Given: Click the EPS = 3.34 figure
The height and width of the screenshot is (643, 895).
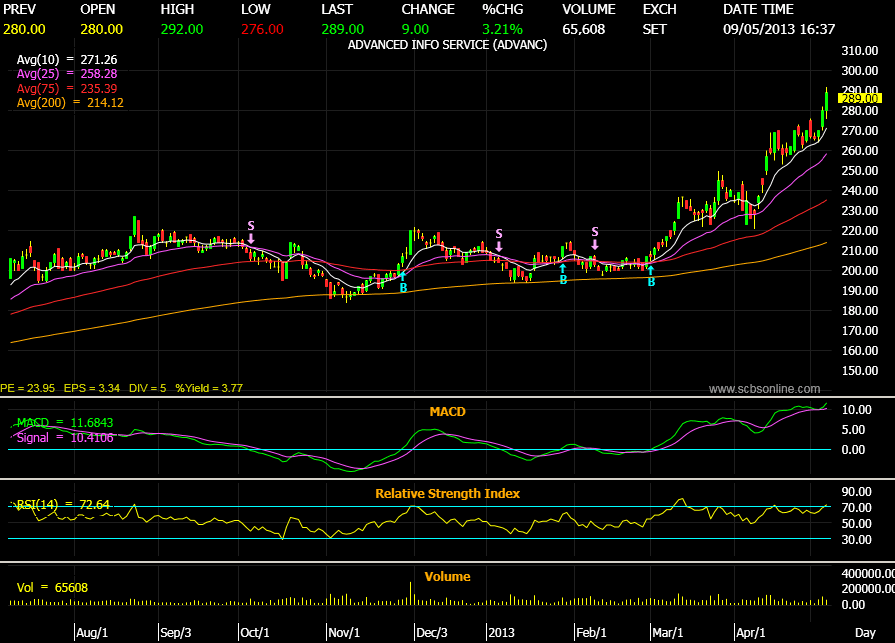Looking at the screenshot, I should click(92, 388).
